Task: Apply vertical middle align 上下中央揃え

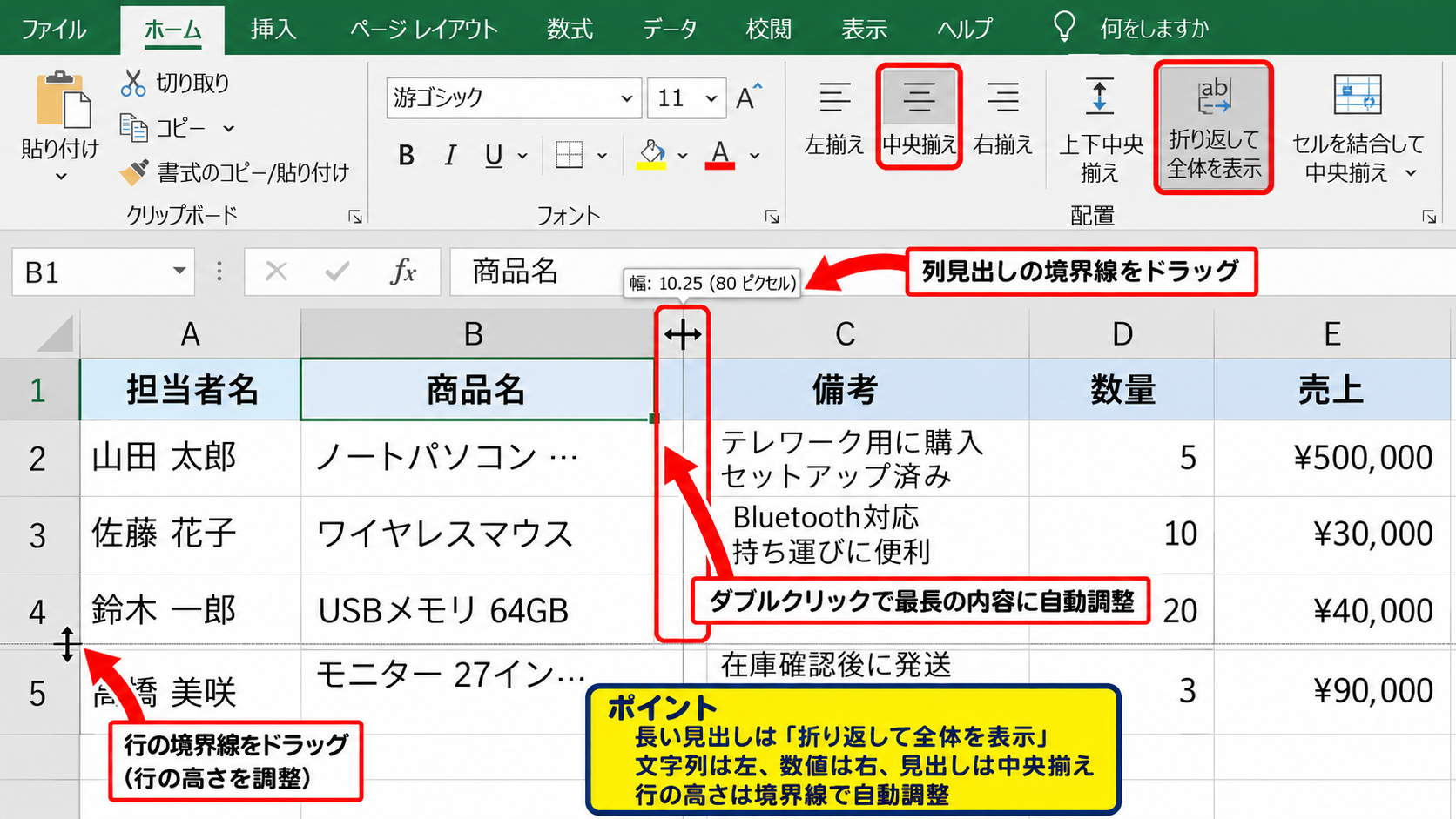Action: click(1100, 131)
